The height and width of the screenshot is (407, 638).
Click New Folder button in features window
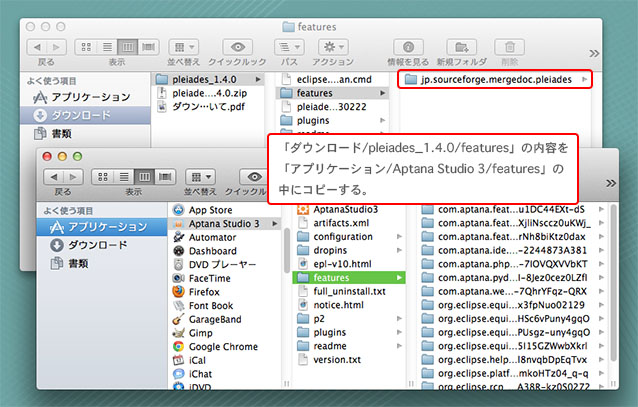[x=462, y=47]
